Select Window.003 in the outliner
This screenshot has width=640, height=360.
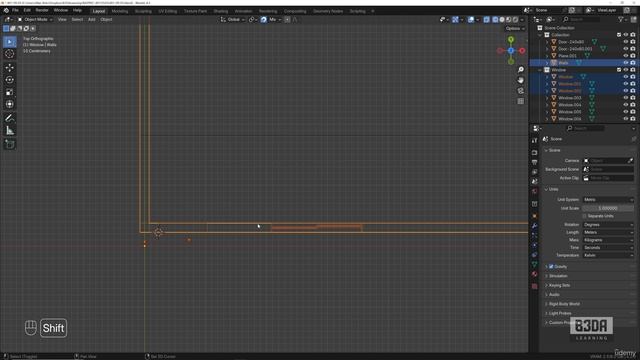click(569, 98)
